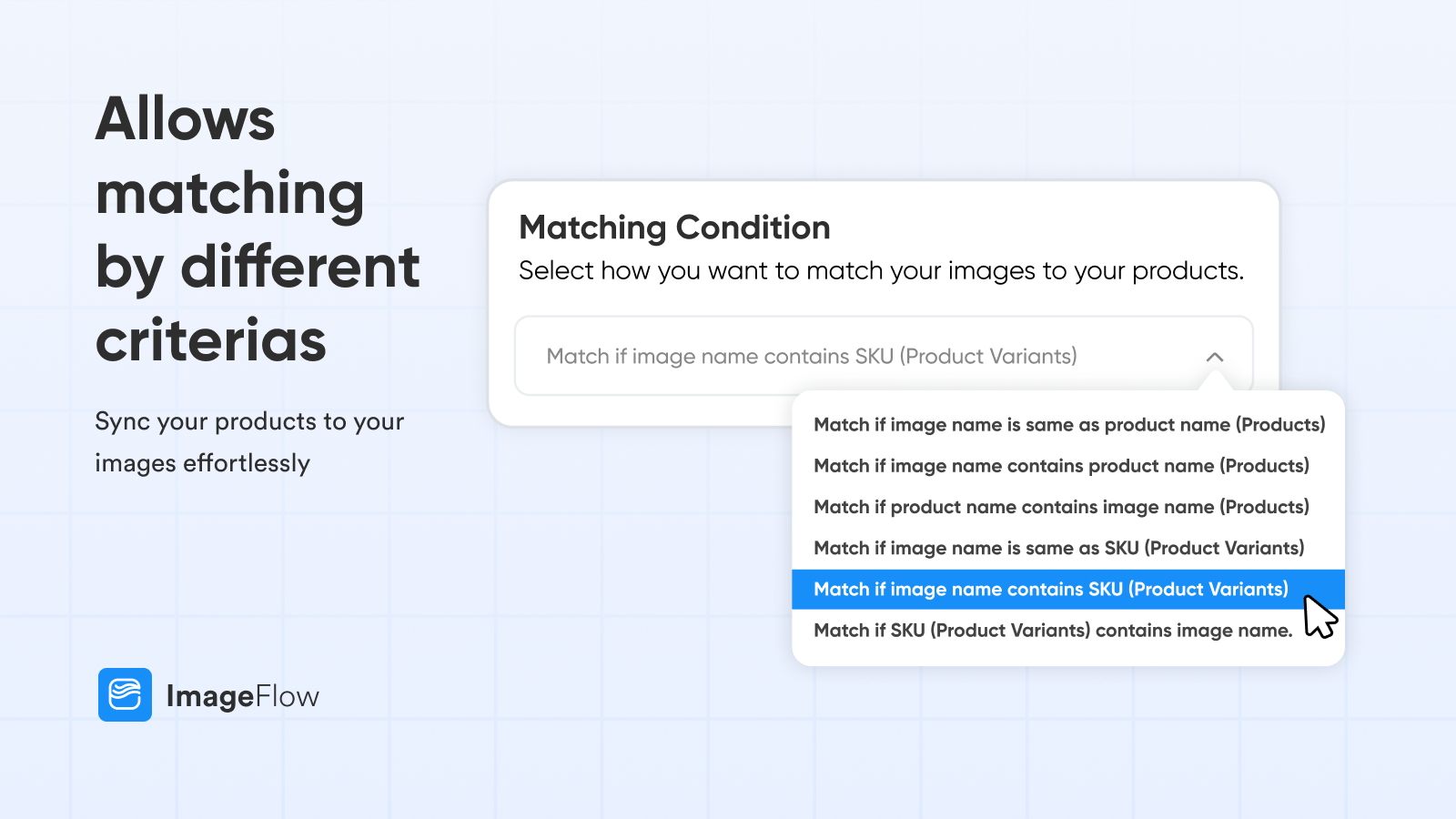
Task: Click the 'Sync your products' subtitle text
Action: coord(248,442)
